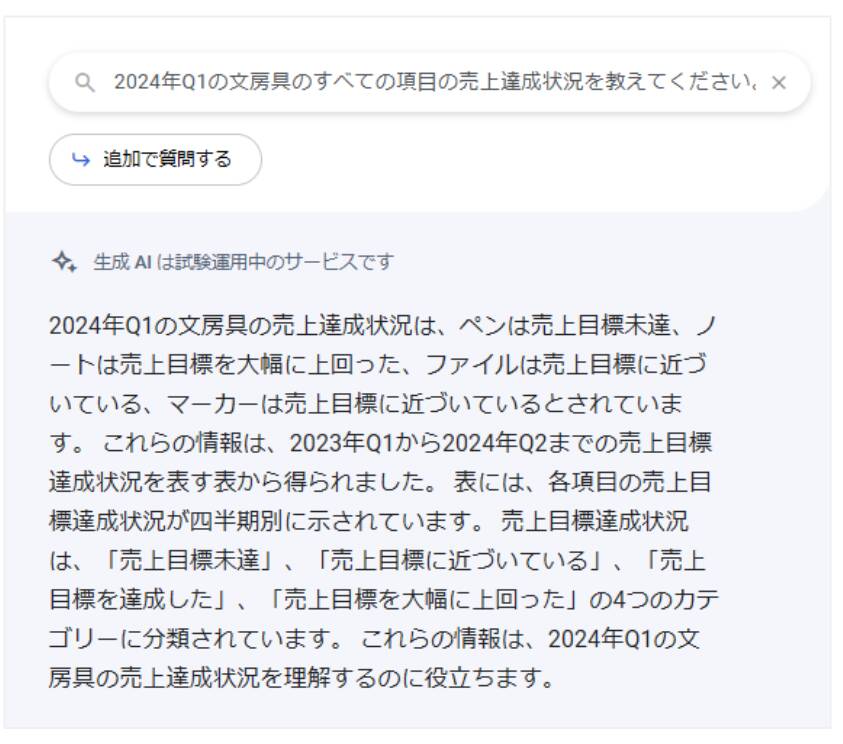Screen dimensions: 843x744
Task: Click the blue follow-up arrow icon
Action: (x=81, y=159)
